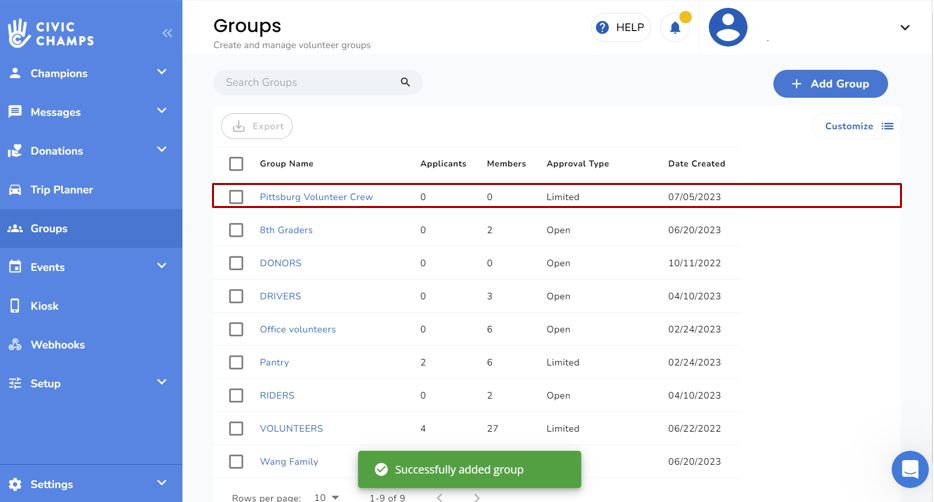934x502 pixels.
Task: Check the Pittsburg Volunteer Crew checkbox
Action: pyautogui.click(x=236, y=197)
